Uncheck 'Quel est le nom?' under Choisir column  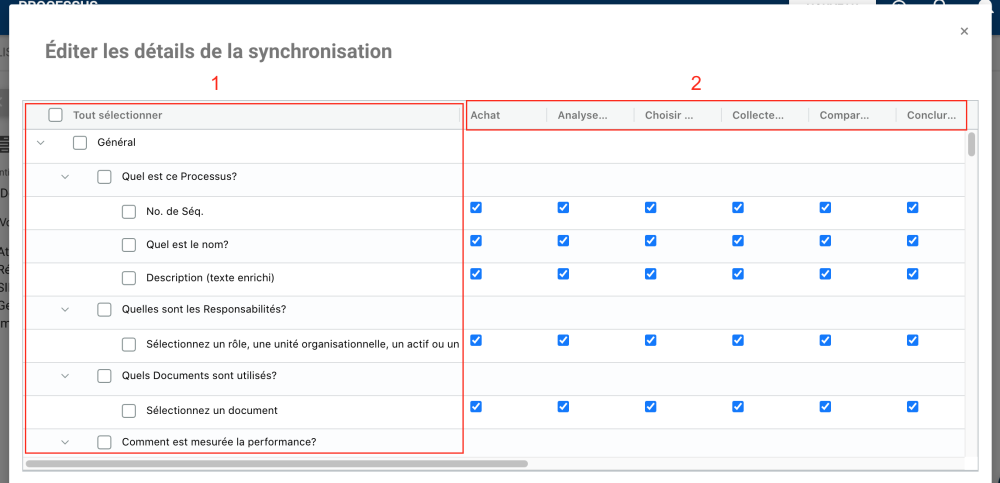pos(651,241)
